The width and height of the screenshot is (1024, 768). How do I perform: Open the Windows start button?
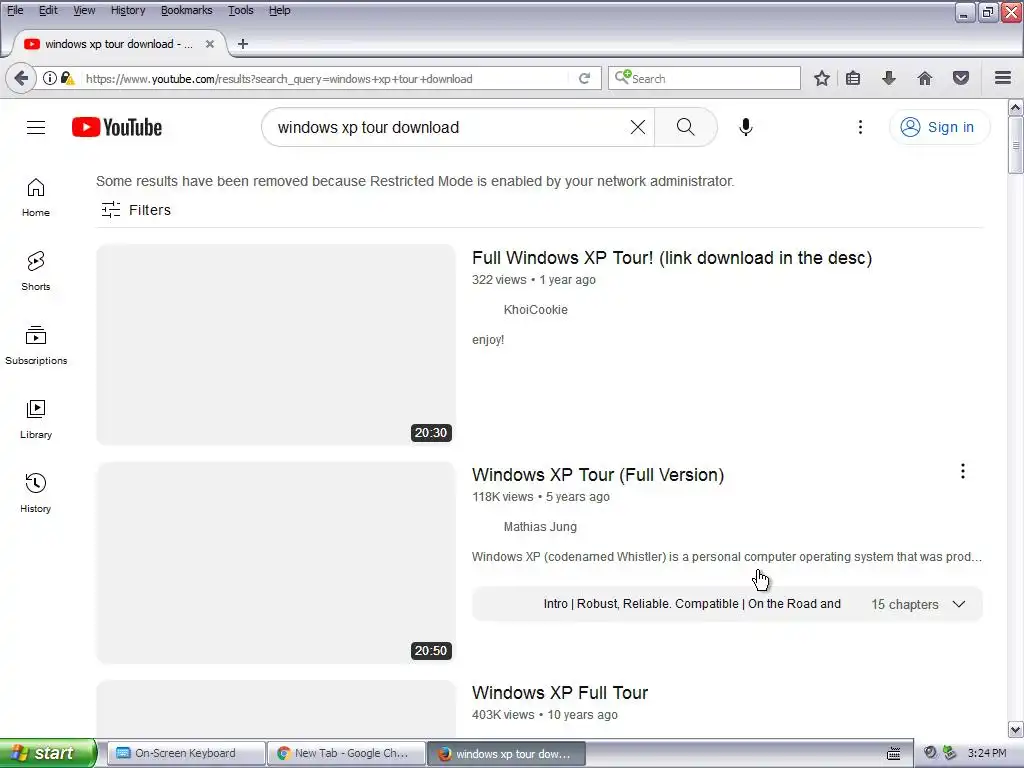(48, 753)
